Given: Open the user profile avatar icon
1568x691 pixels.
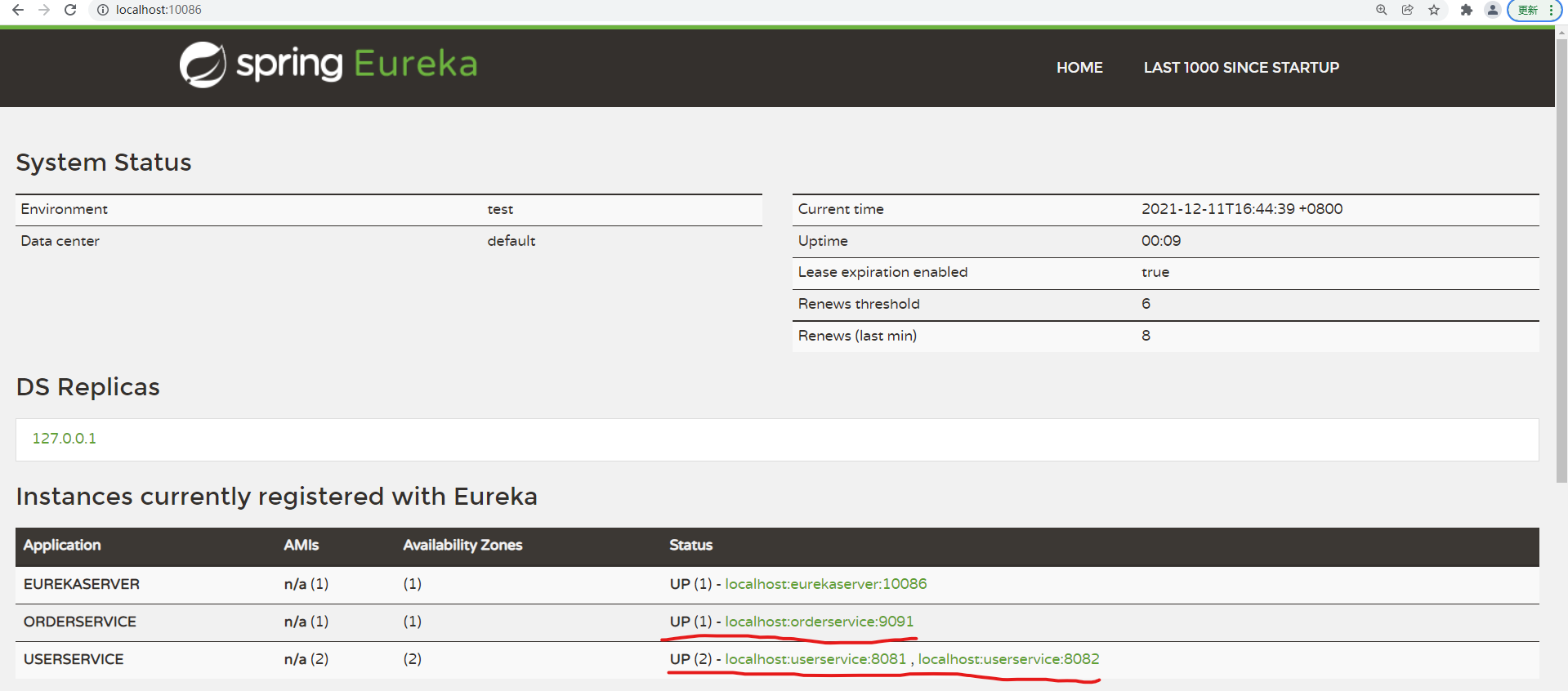Looking at the screenshot, I should coord(1493,10).
